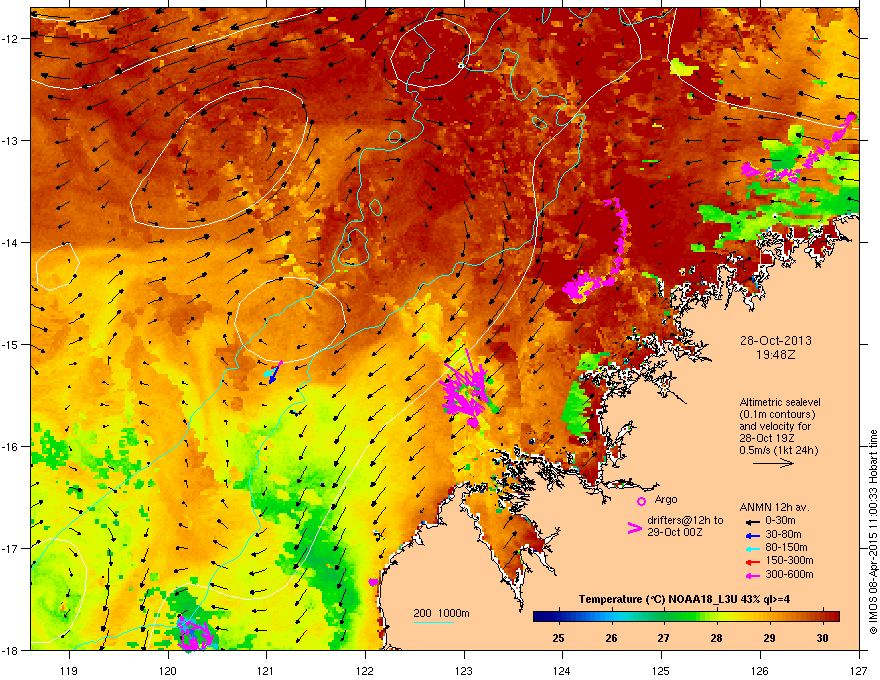Viewport: 880px width, 680px height.
Task: Click the color bar tick label '26'
Action: coord(611,638)
